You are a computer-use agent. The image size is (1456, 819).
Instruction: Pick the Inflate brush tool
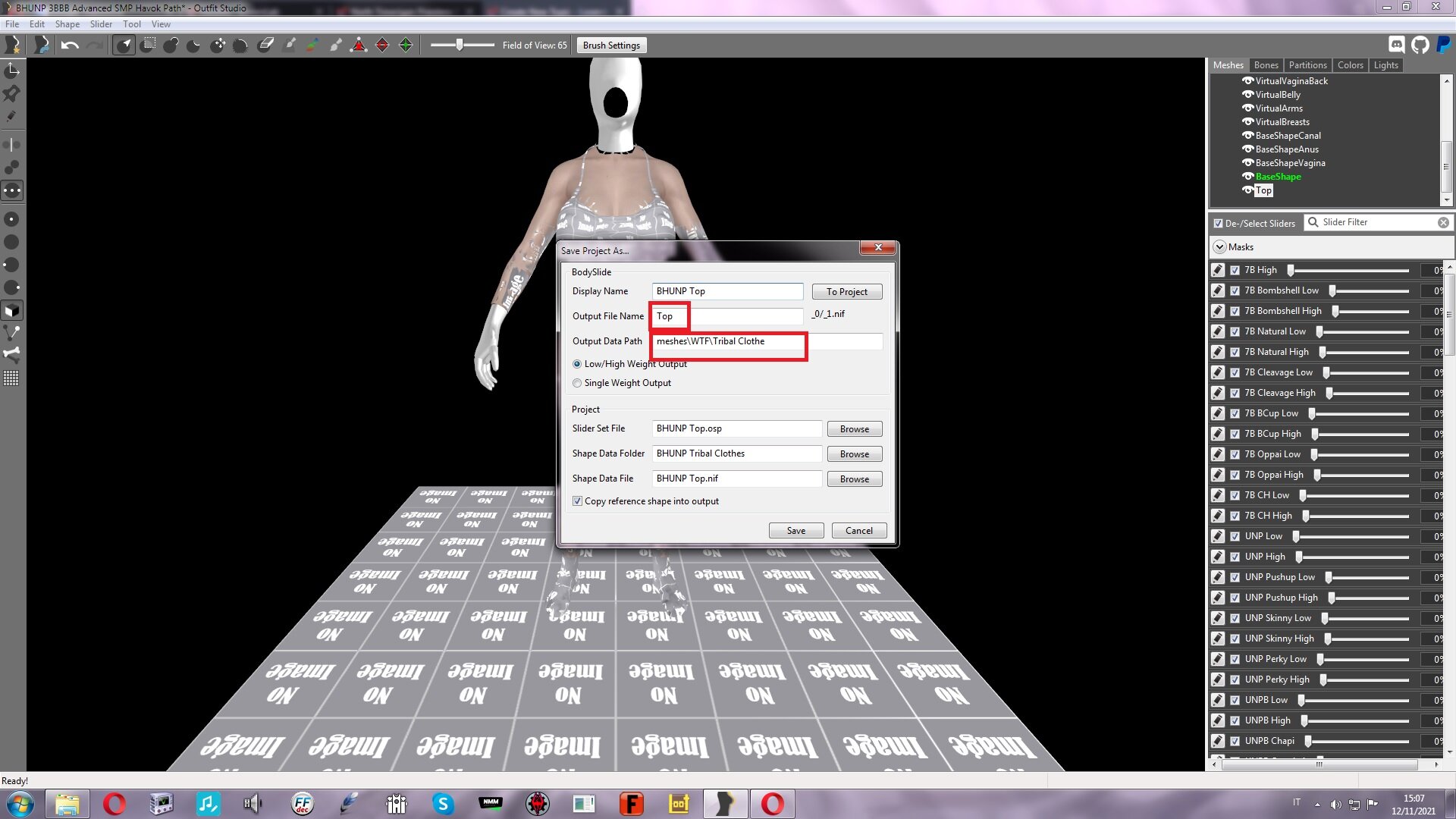(x=171, y=45)
